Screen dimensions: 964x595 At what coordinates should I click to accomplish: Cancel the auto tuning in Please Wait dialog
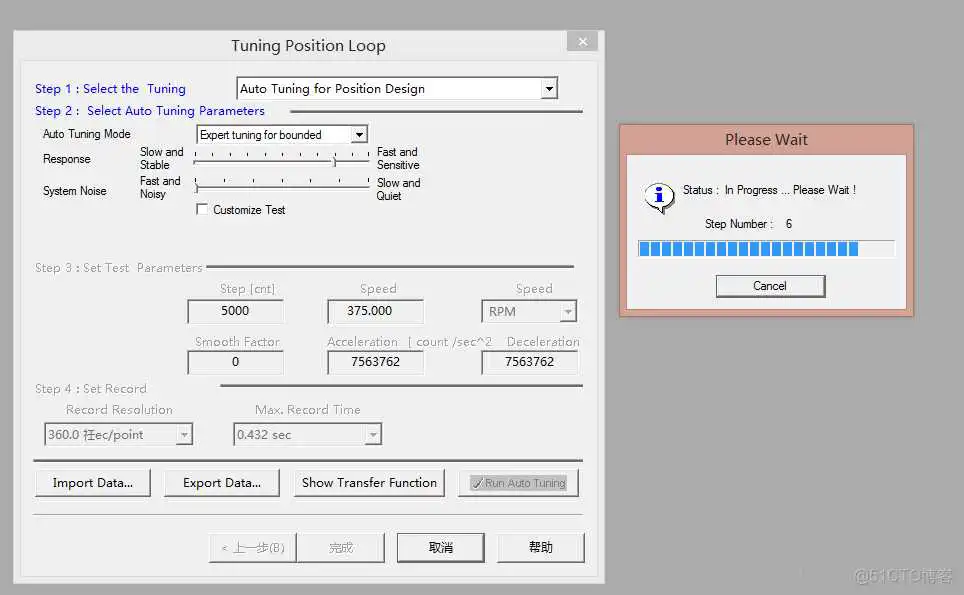[x=770, y=286]
